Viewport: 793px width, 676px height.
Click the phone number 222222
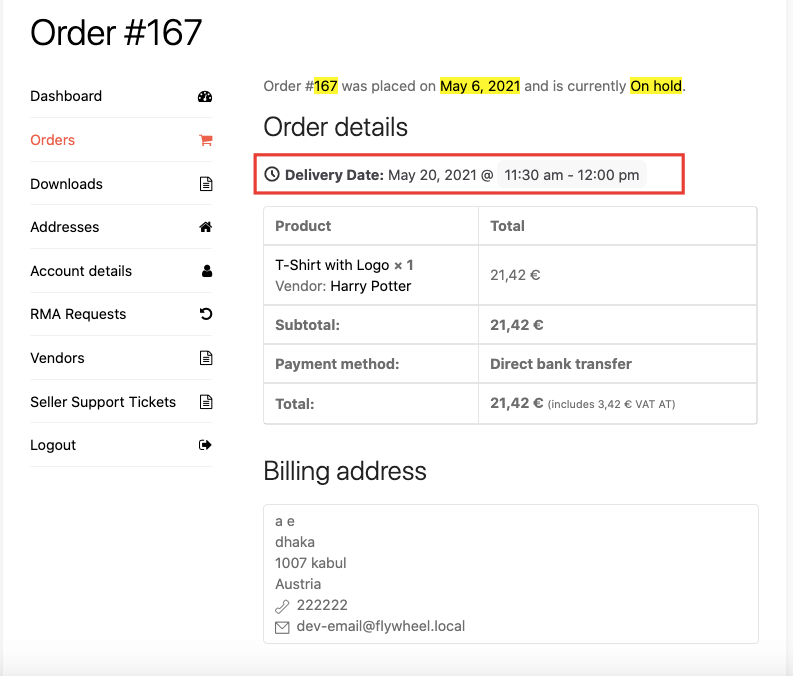click(x=322, y=605)
